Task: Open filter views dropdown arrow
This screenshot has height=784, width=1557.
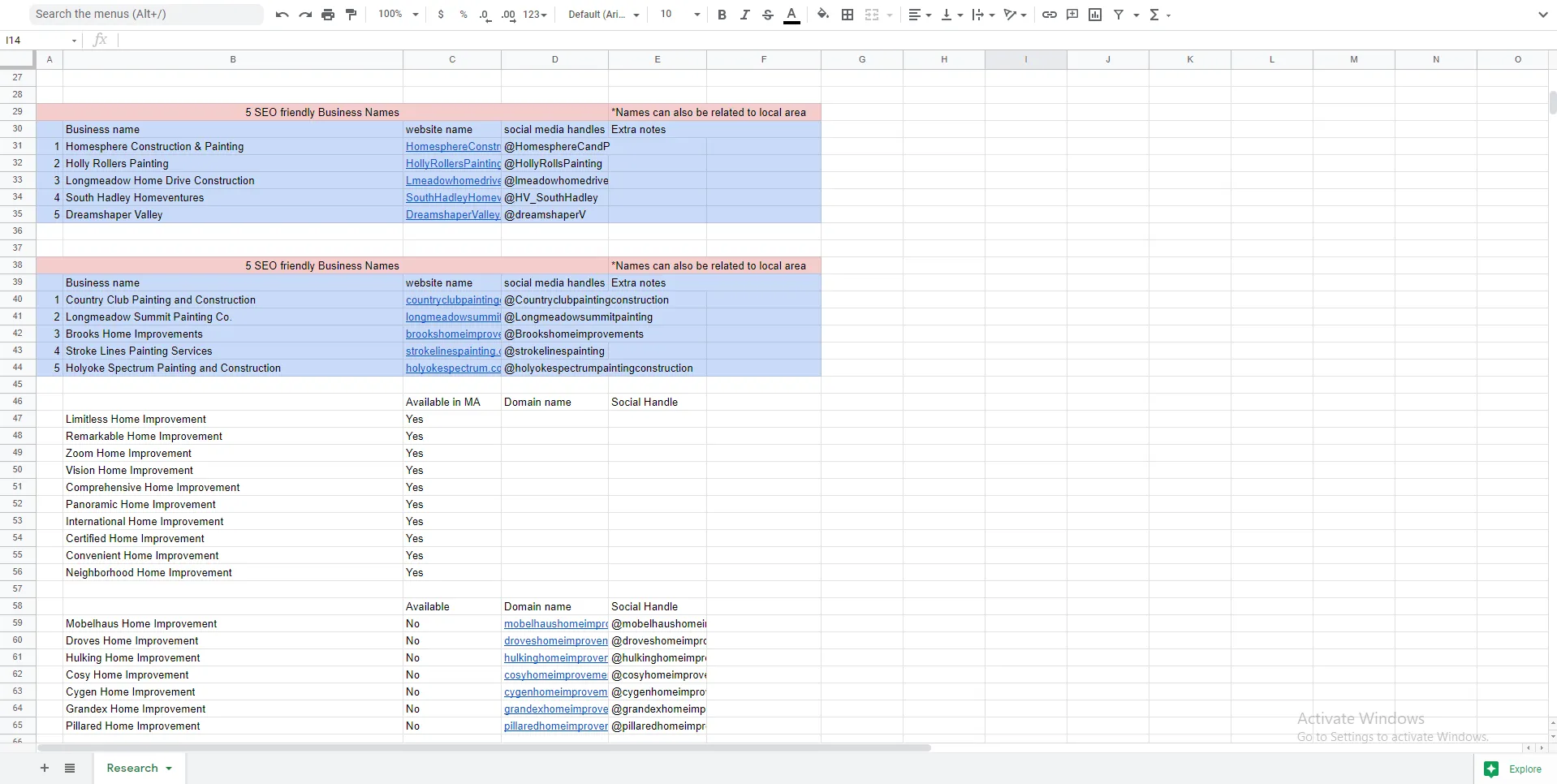Action: pos(1136,15)
